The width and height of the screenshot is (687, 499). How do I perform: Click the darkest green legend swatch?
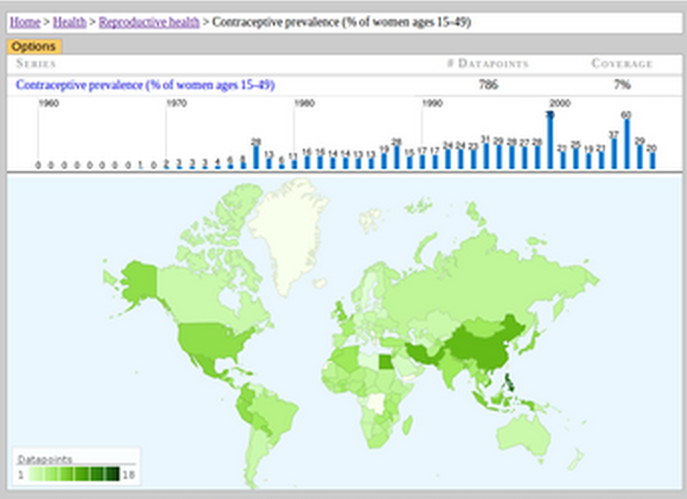[x=113, y=474]
